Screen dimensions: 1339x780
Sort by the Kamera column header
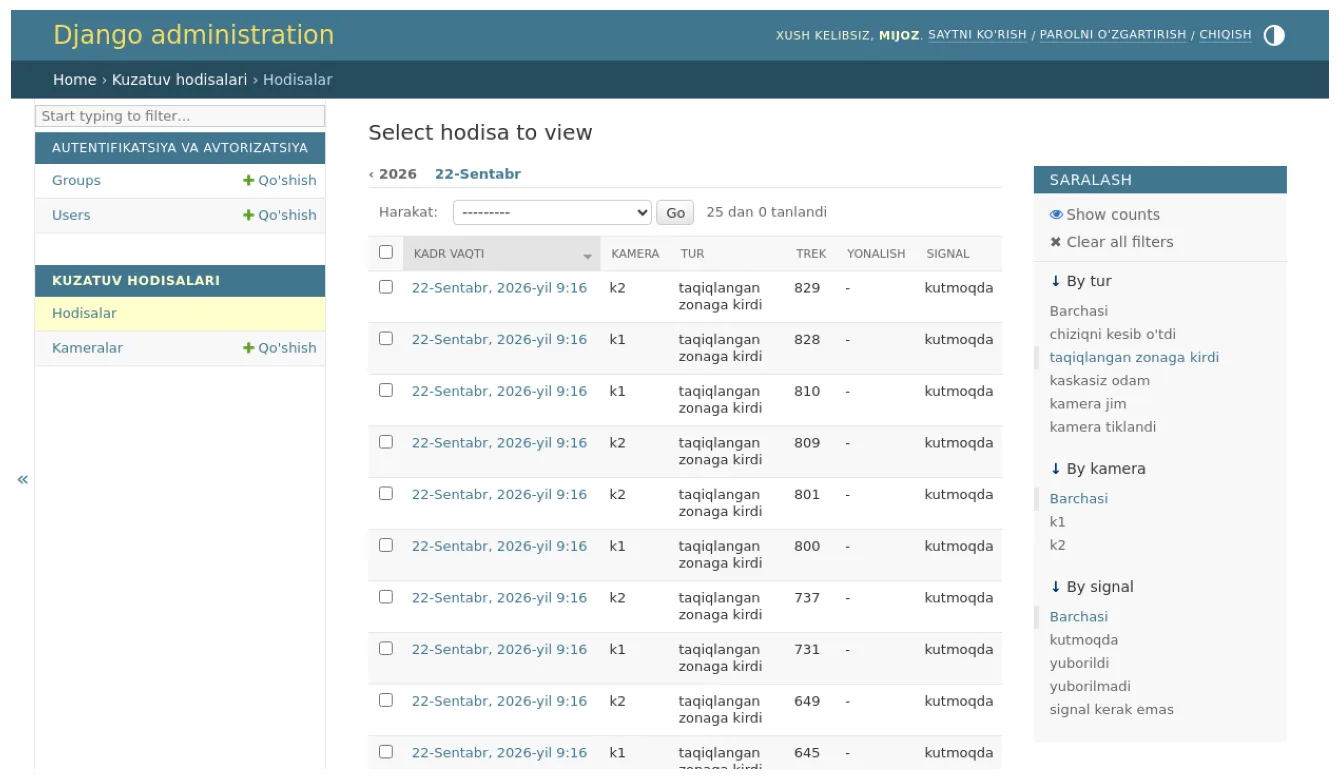point(635,254)
